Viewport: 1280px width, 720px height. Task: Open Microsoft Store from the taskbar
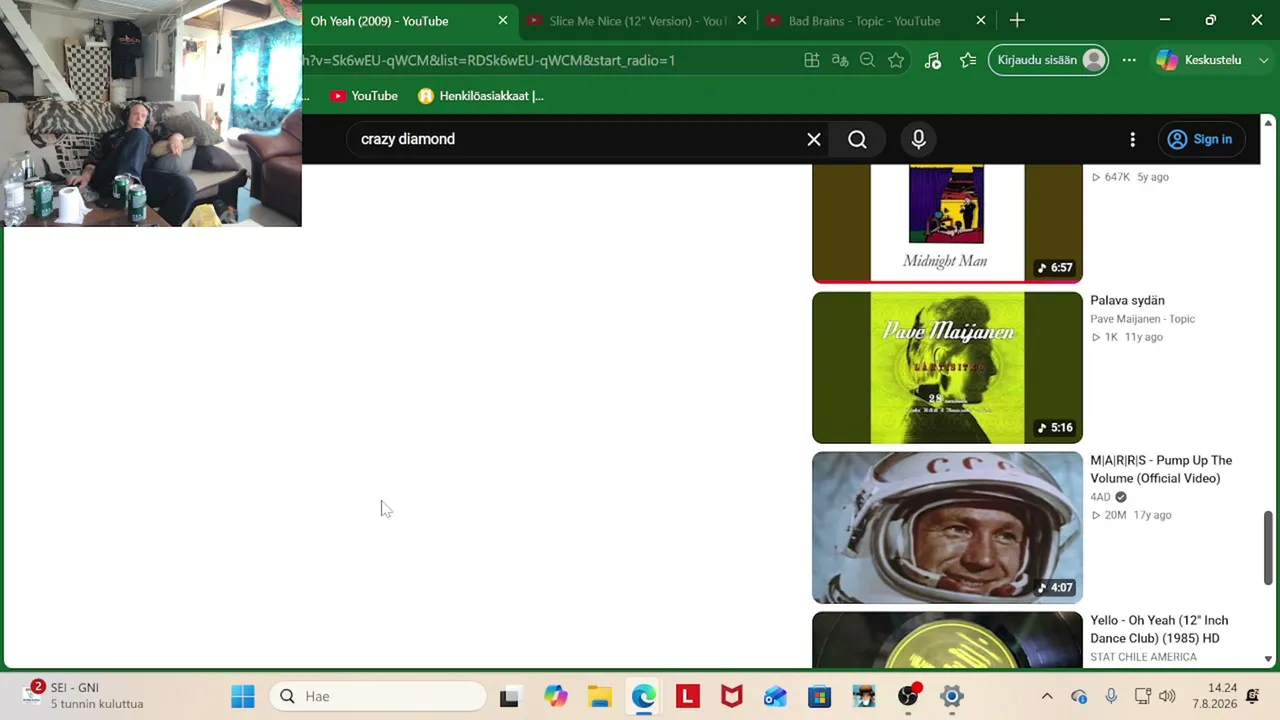[x=820, y=696]
